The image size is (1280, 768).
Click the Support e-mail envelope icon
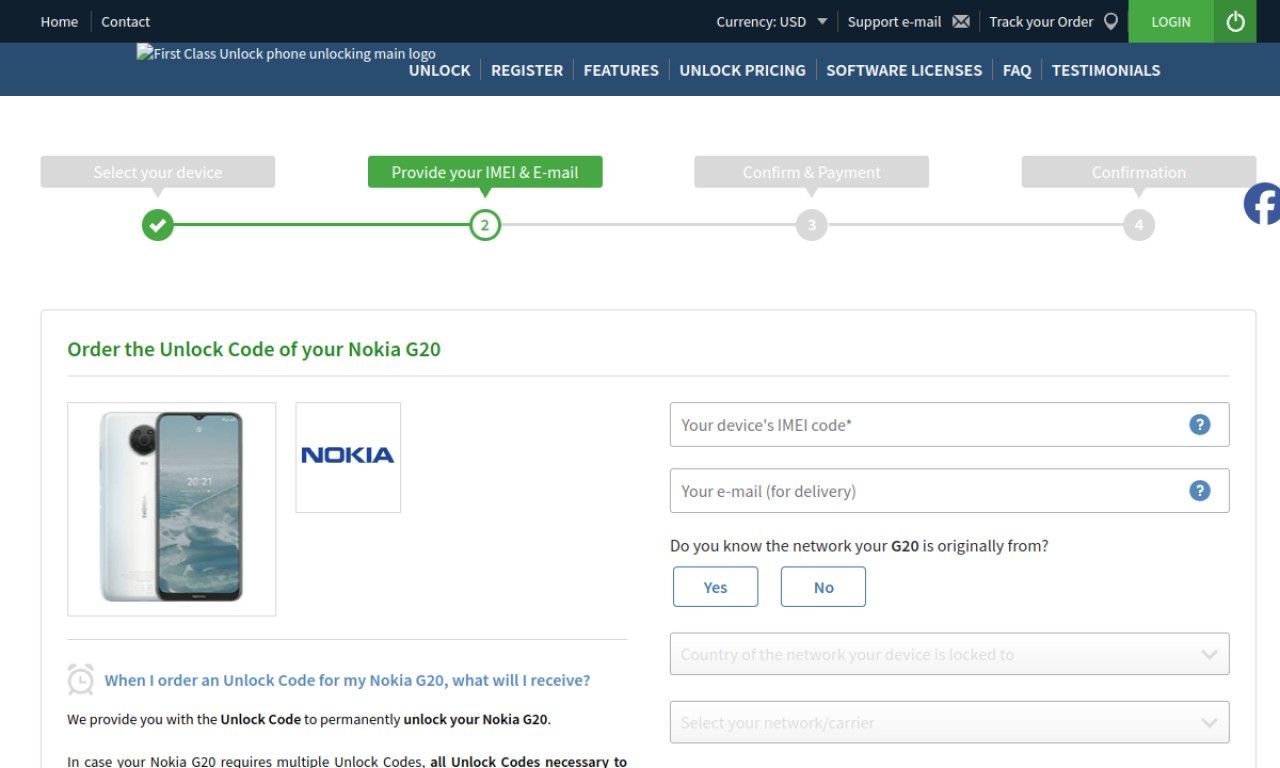click(x=961, y=21)
